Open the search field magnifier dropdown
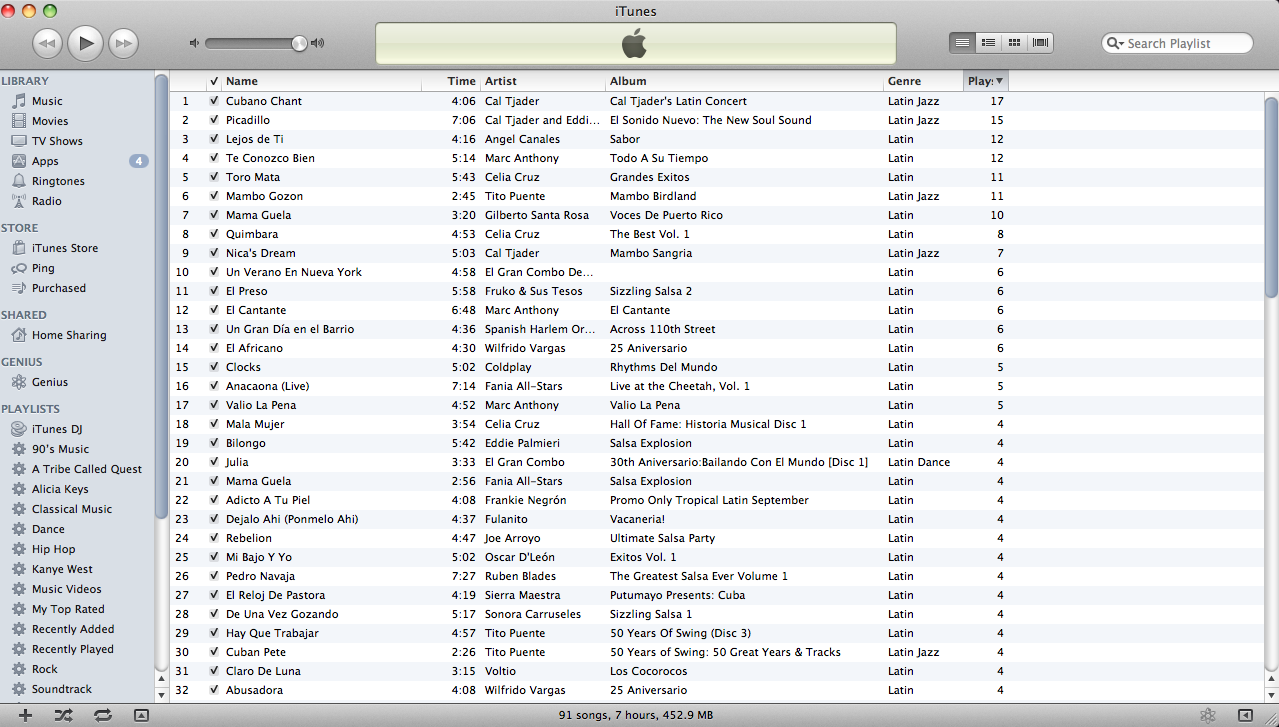Viewport: 1279px width, 727px height. (1115, 43)
